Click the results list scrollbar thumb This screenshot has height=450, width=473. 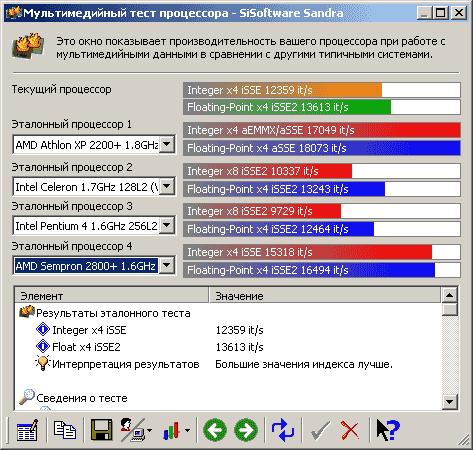[449, 309]
